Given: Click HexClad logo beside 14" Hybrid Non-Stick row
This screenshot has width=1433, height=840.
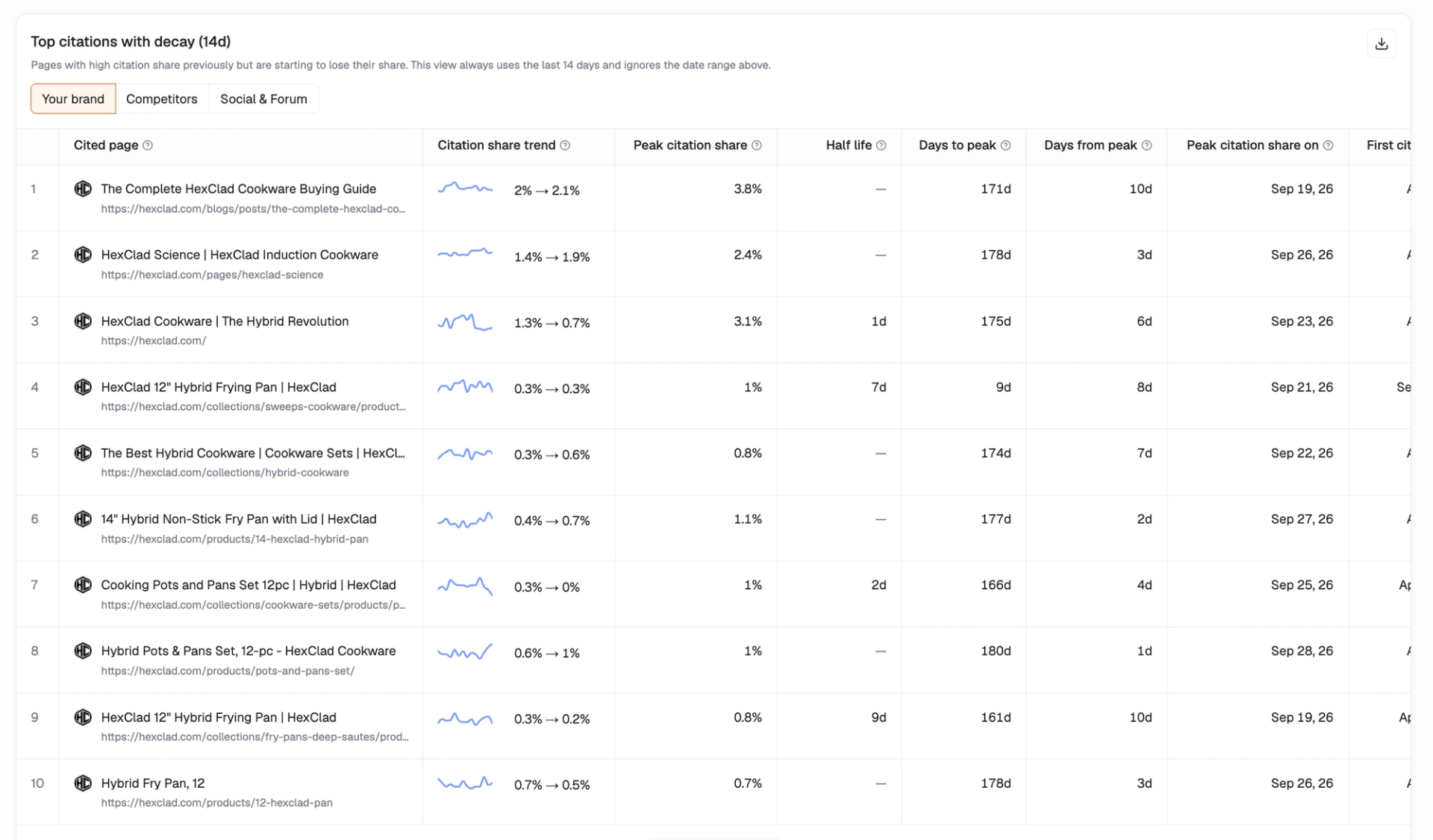Looking at the screenshot, I should click(x=83, y=519).
